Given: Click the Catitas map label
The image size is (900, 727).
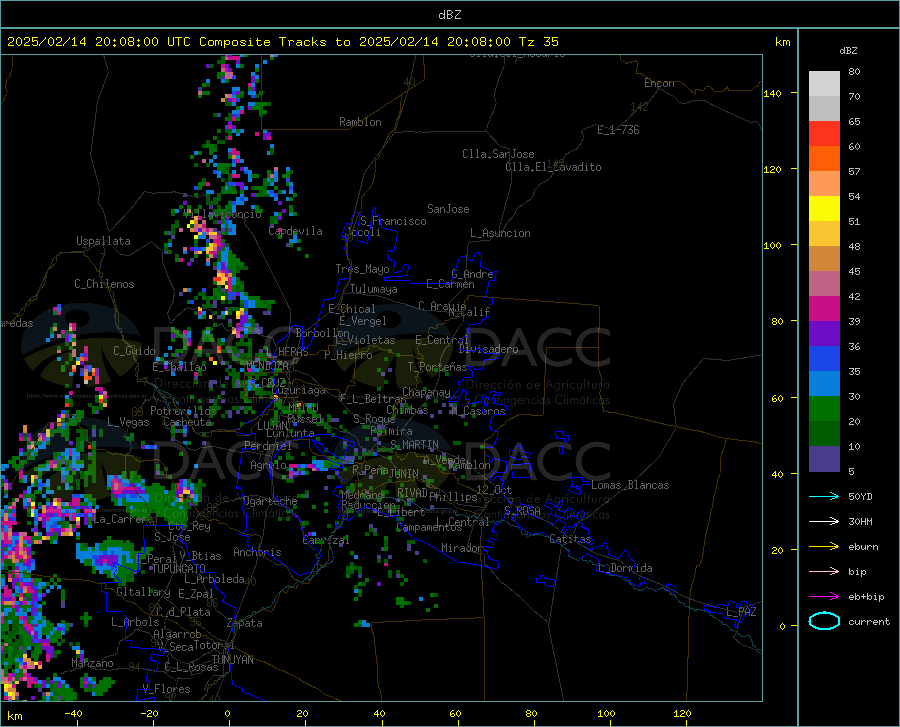Looking at the screenshot, I should (x=571, y=539).
